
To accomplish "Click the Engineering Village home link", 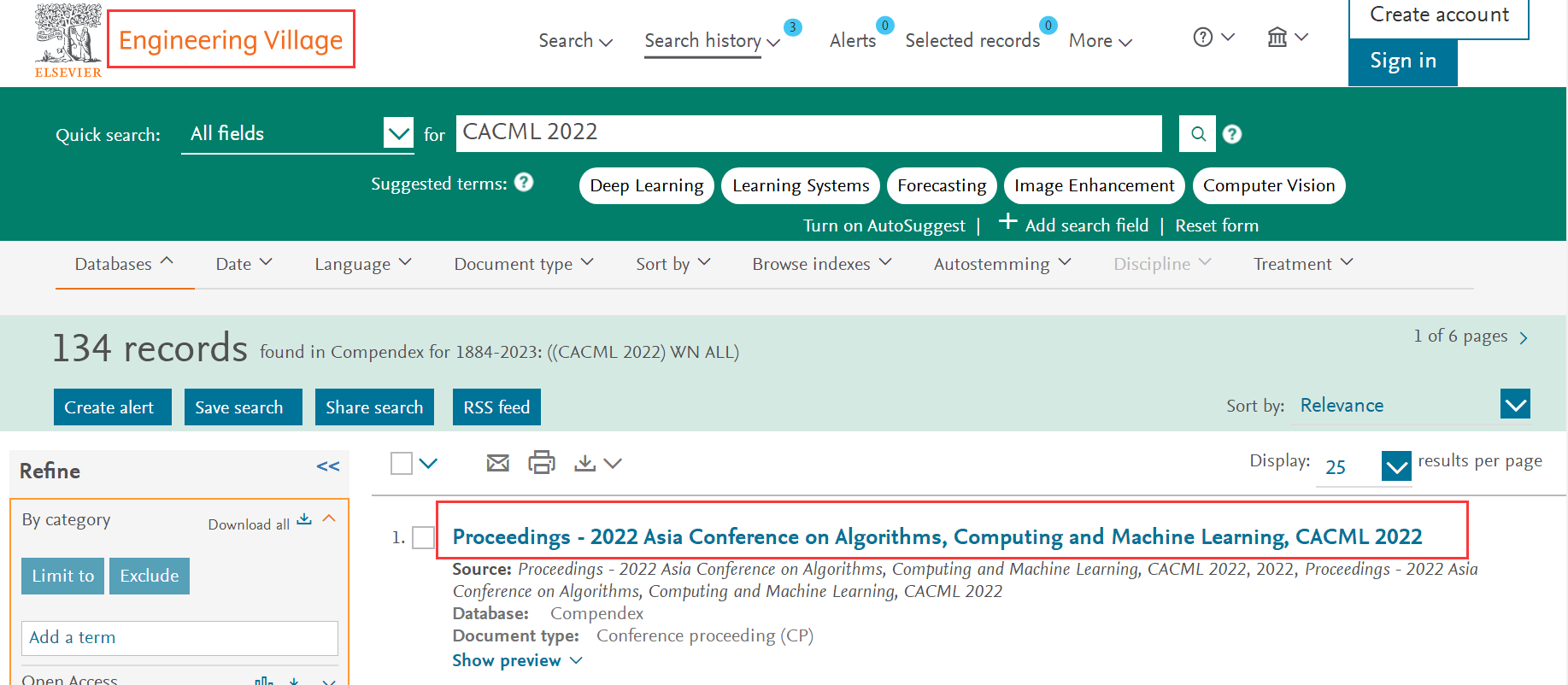I will [231, 39].
